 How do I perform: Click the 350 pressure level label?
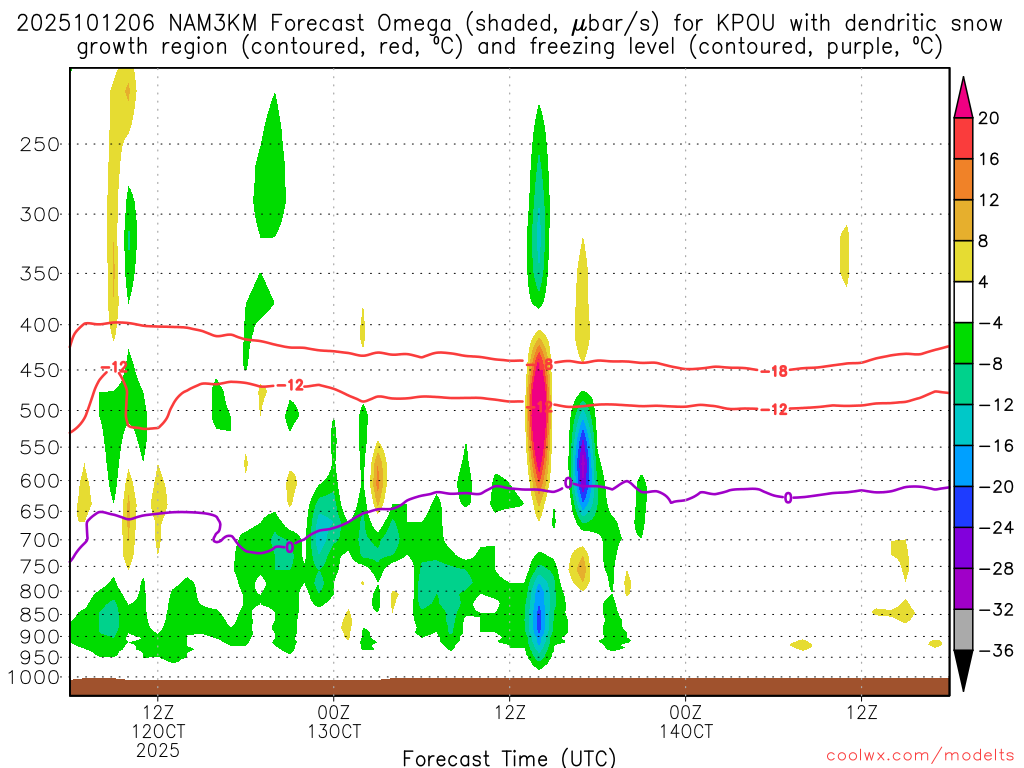point(40,274)
